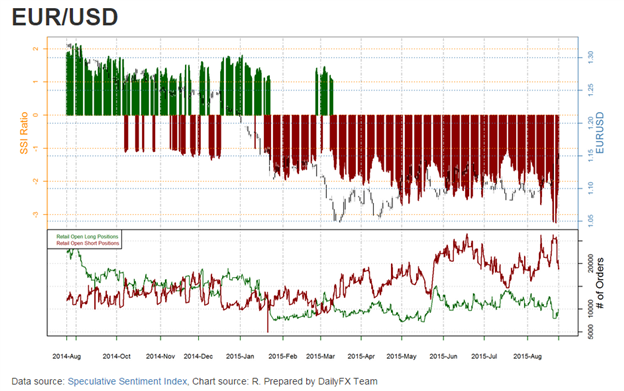624x391 pixels.
Task: Select the 2015-May date axis label
Action: point(402,356)
